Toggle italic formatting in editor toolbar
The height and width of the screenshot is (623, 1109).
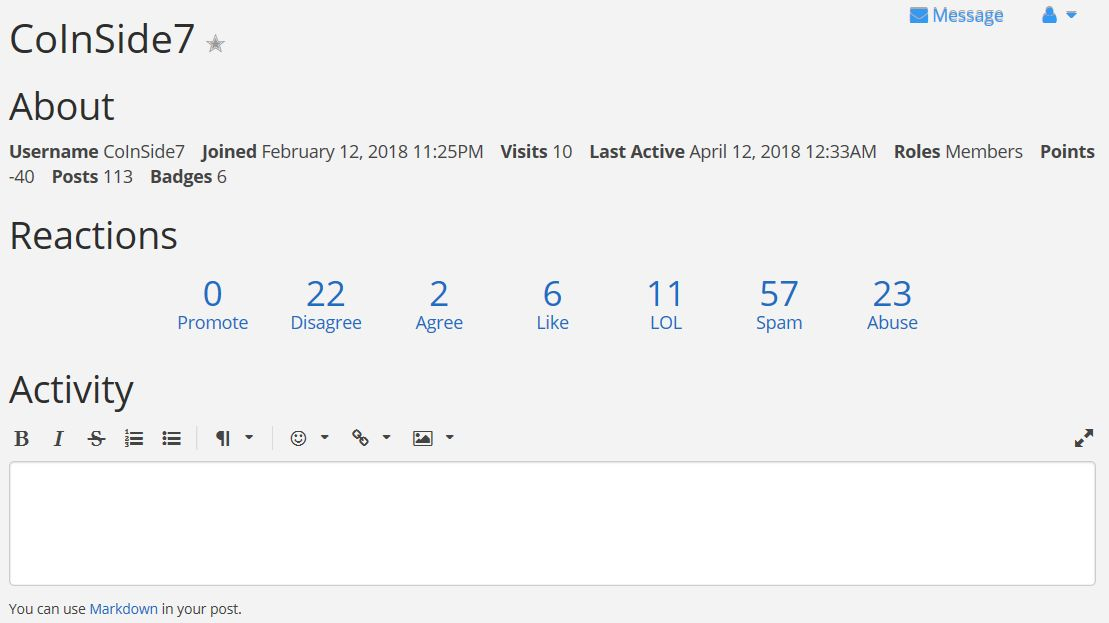coord(59,438)
